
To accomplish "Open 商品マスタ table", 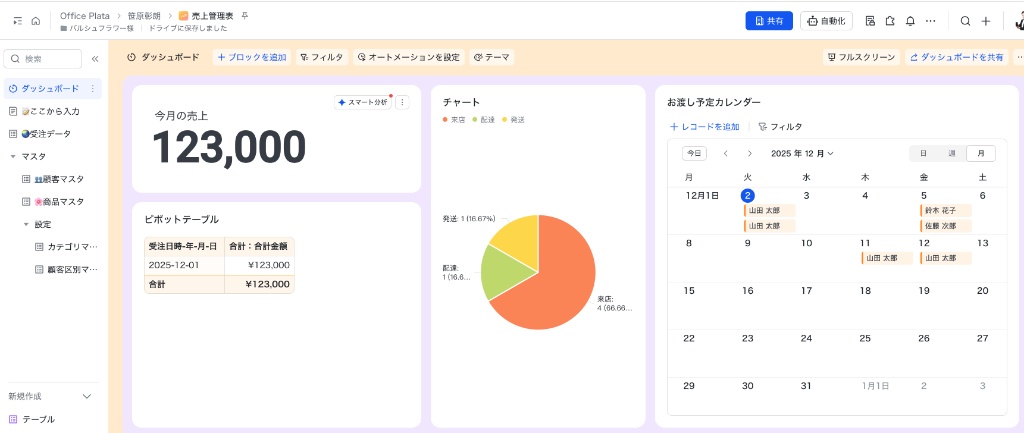I will point(58,202).
